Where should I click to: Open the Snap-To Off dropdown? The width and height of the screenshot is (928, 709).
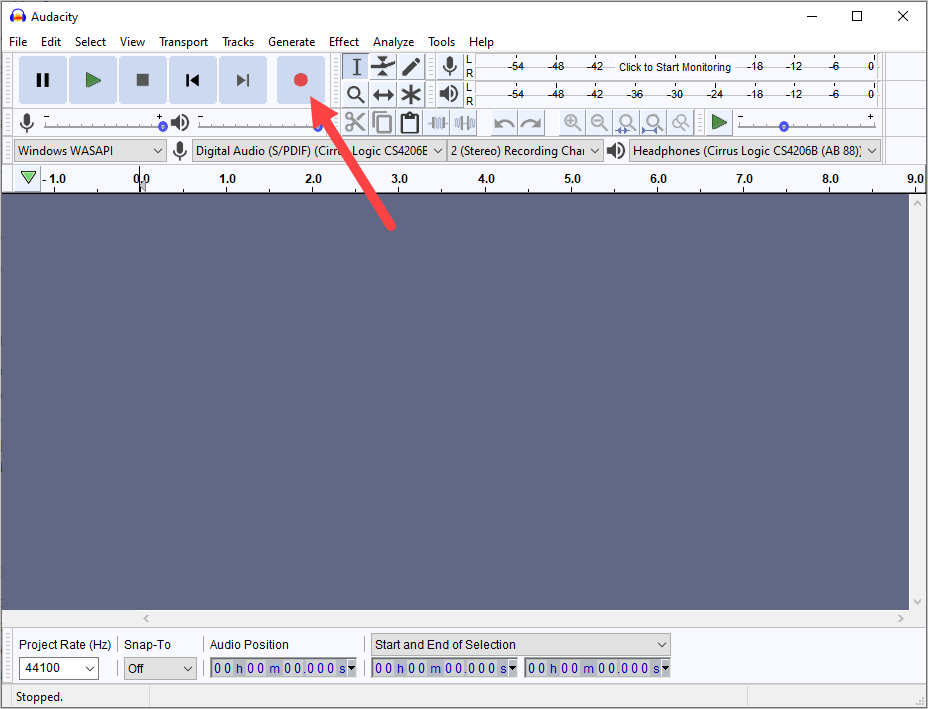coord(160,668)
